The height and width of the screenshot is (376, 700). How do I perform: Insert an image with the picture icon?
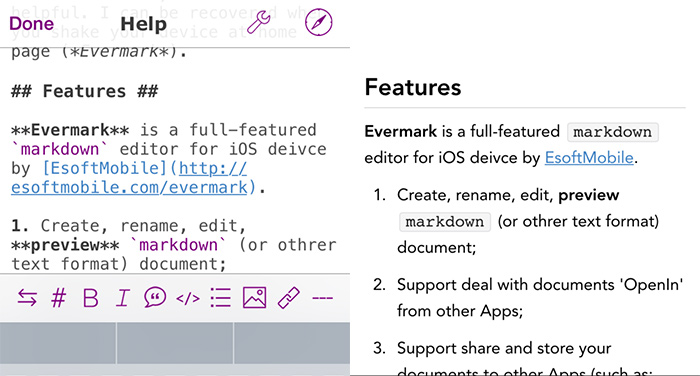click(x=254, y=298)
